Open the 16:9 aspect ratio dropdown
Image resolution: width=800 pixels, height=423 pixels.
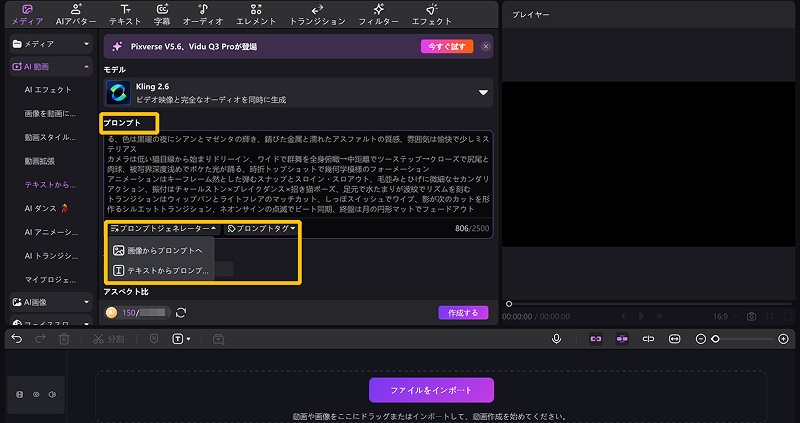(724, 316)
